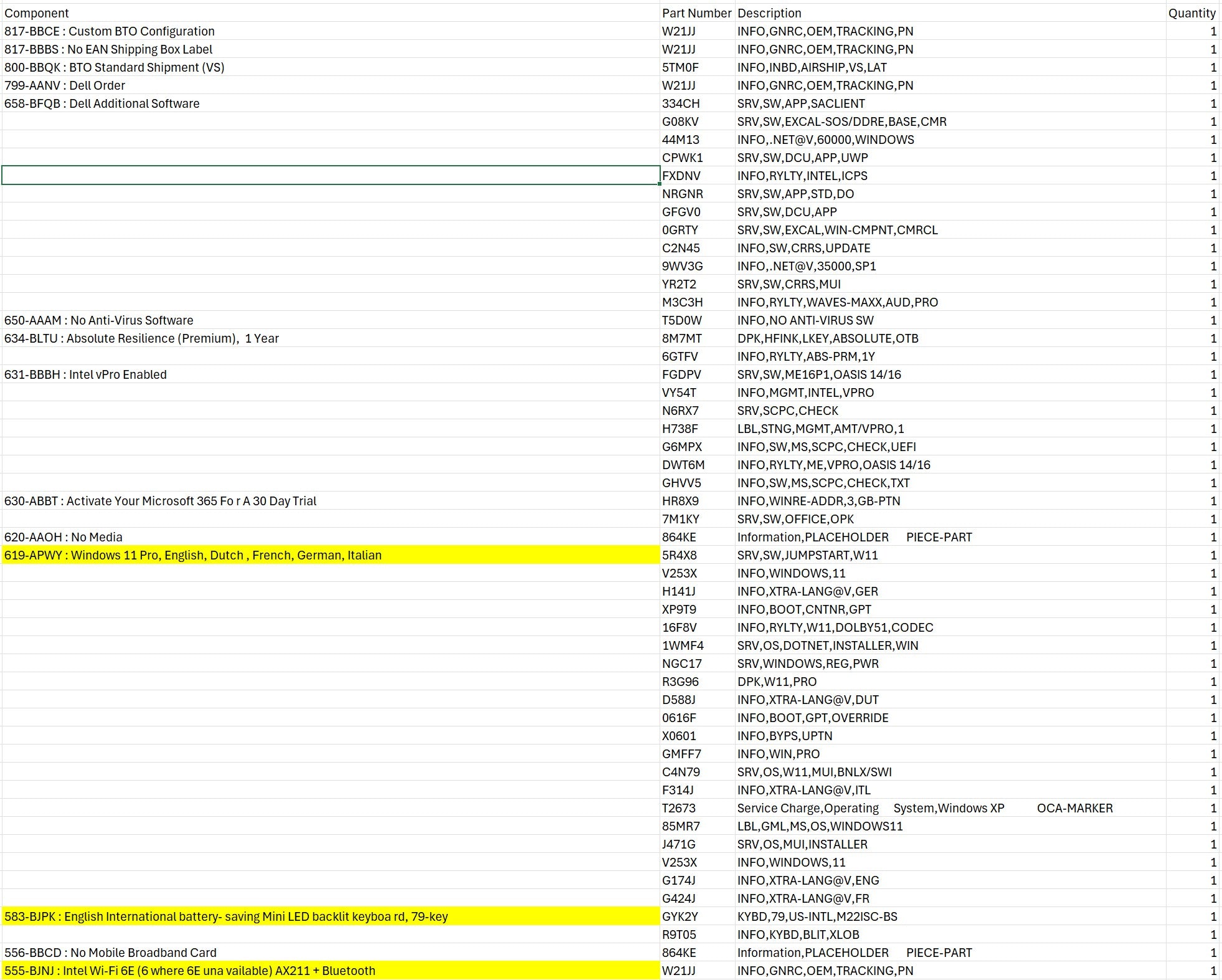Select description DPK,HFINK,LKEY,ABSOLUTE,OTB
Image resolution: width=1222 pixels, height=980 pixels.
pos(950,338)
